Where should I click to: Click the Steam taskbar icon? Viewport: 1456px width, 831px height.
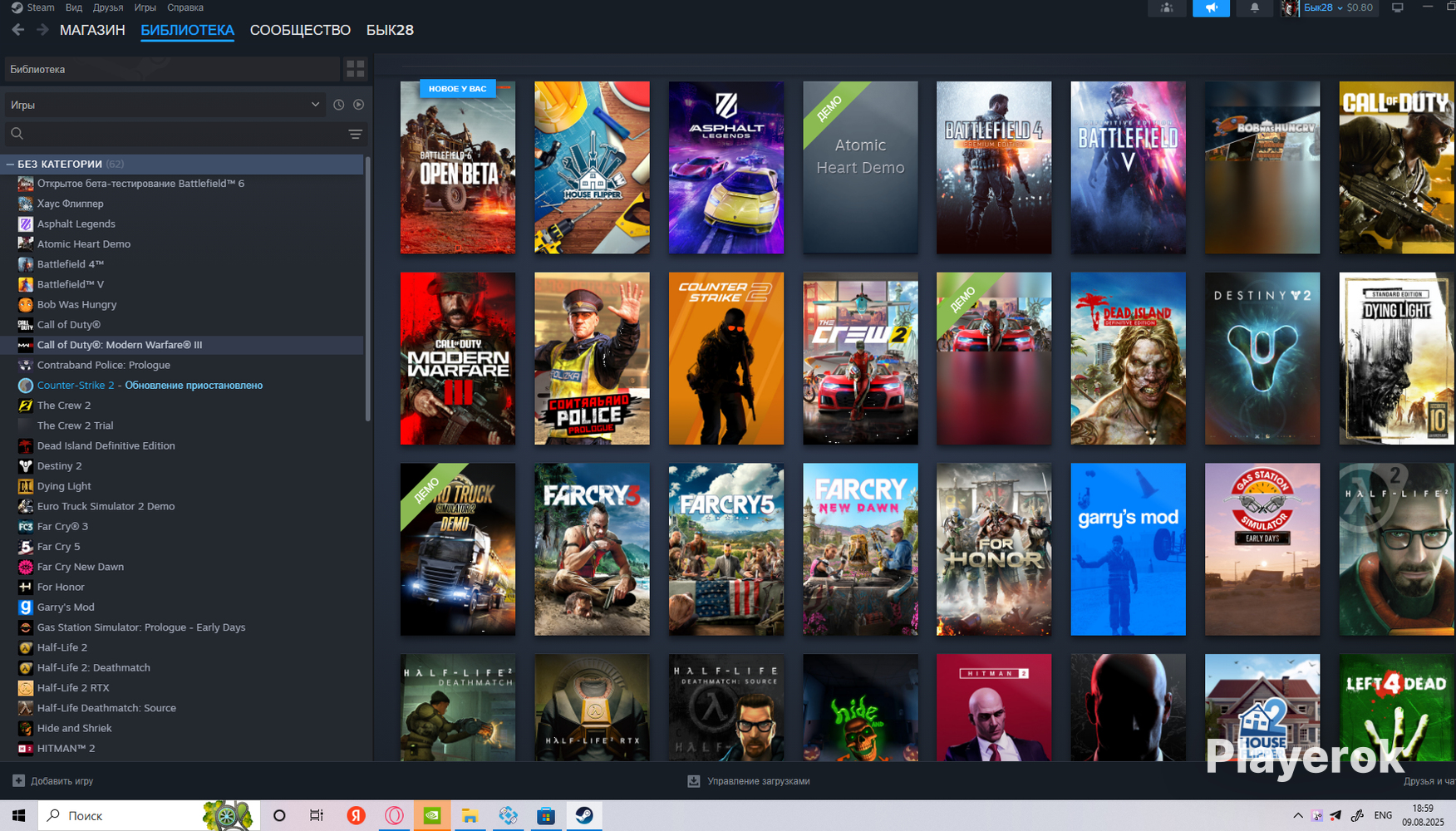tap(584, 816)
